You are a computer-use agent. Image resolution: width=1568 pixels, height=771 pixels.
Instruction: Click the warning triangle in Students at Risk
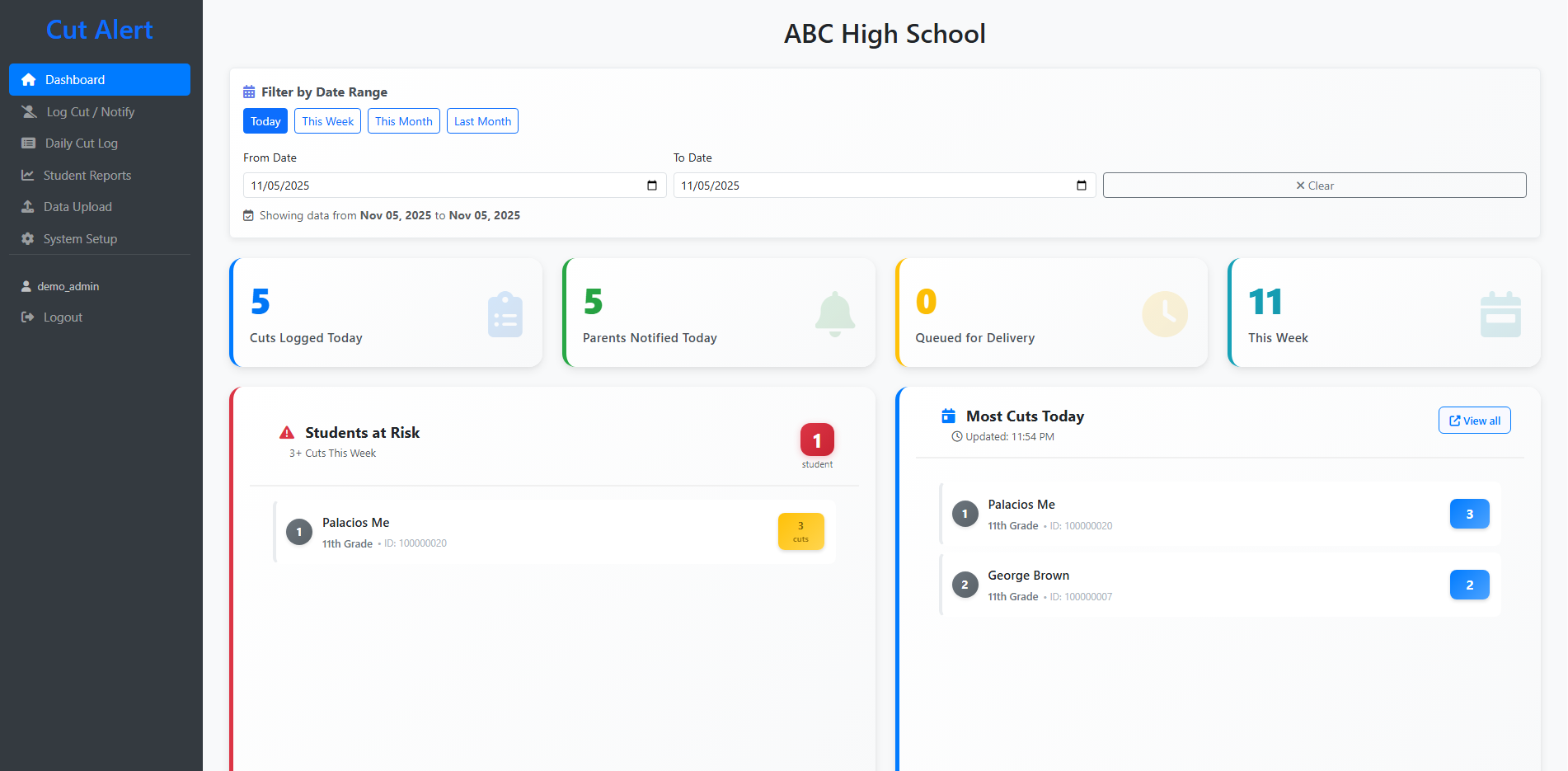[287, 431]
